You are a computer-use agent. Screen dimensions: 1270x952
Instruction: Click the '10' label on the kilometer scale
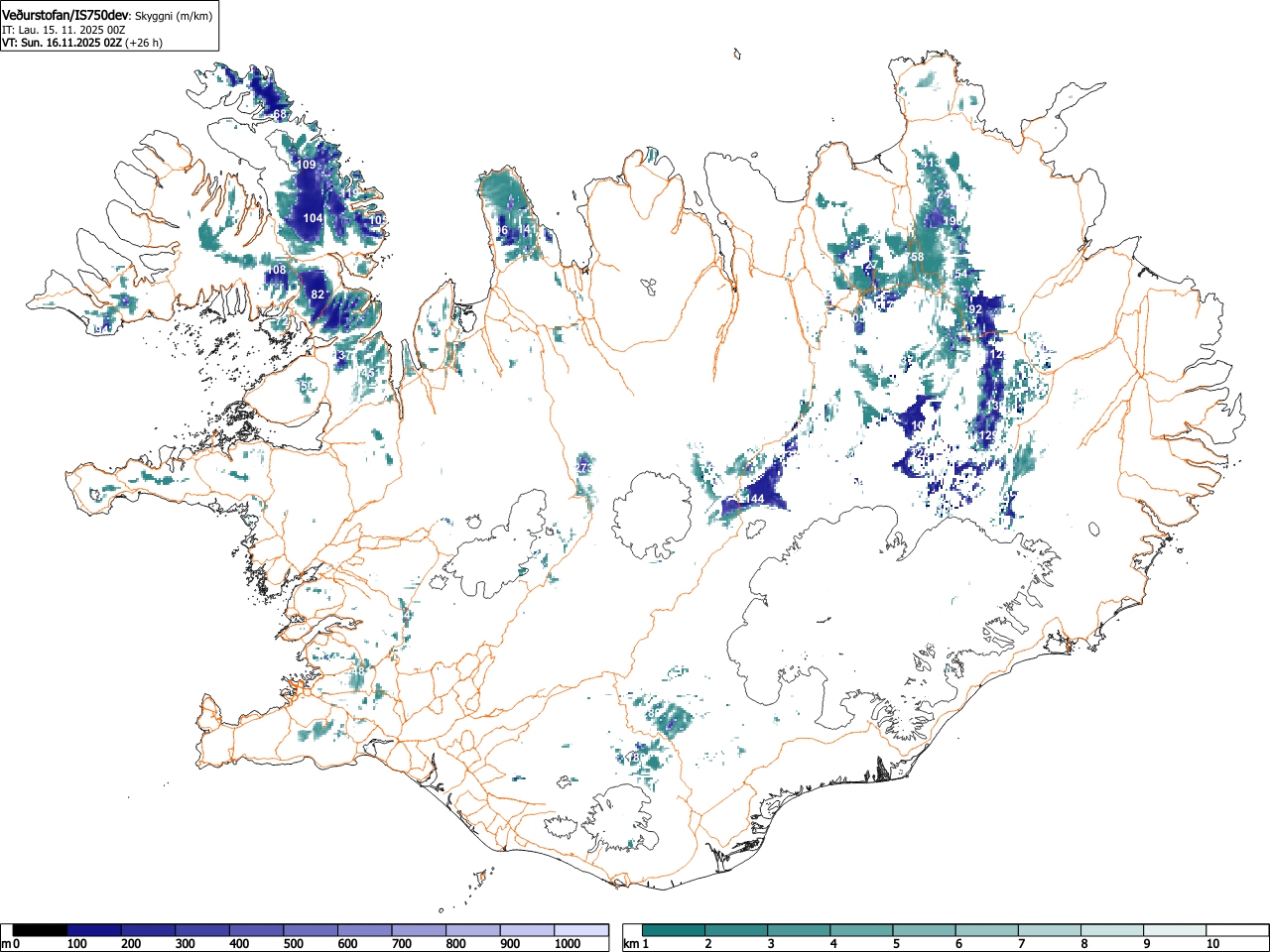point(1212,944)
